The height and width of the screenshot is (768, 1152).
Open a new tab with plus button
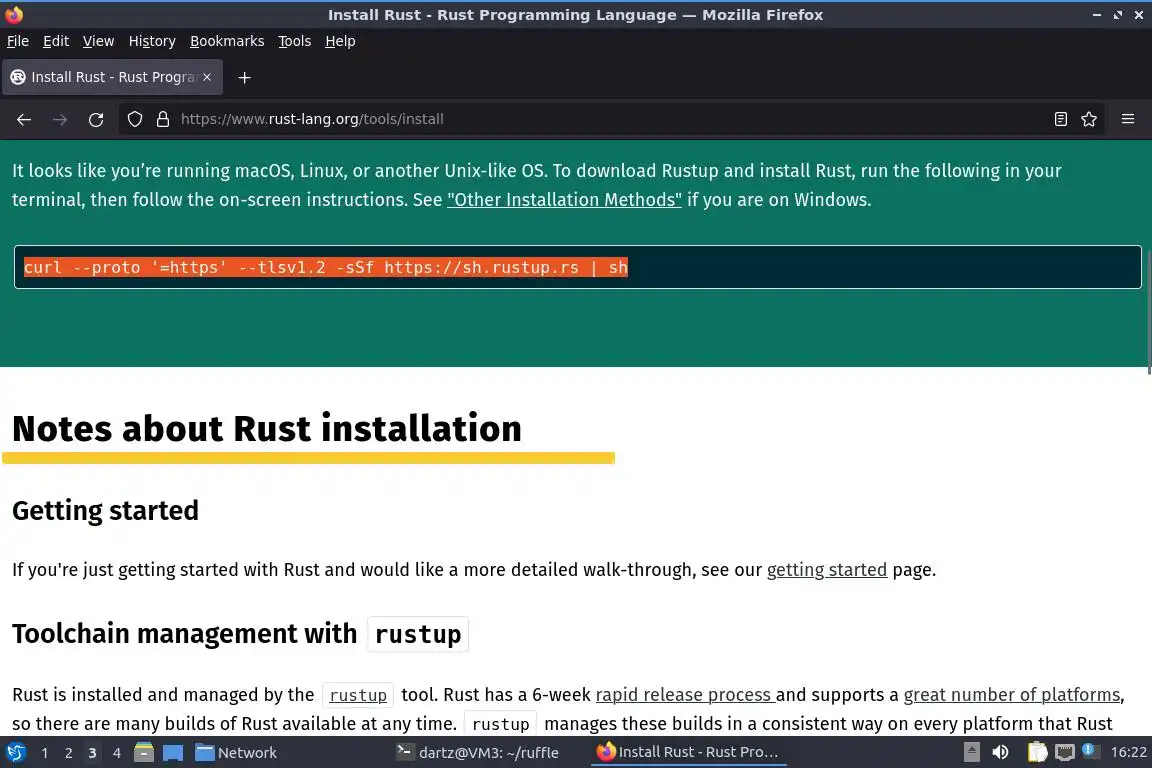245,77
